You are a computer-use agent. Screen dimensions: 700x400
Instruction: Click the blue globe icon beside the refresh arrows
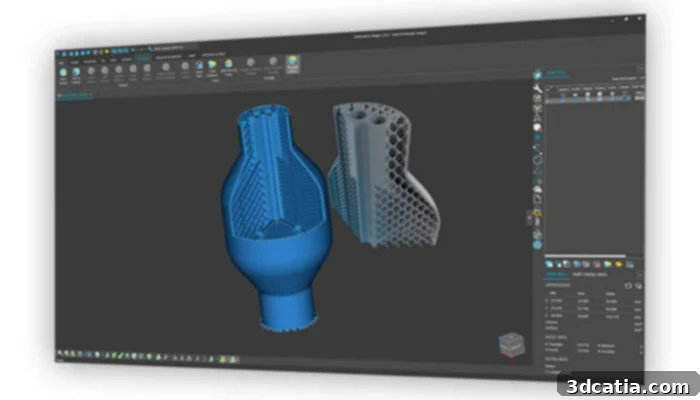point(638,286)
